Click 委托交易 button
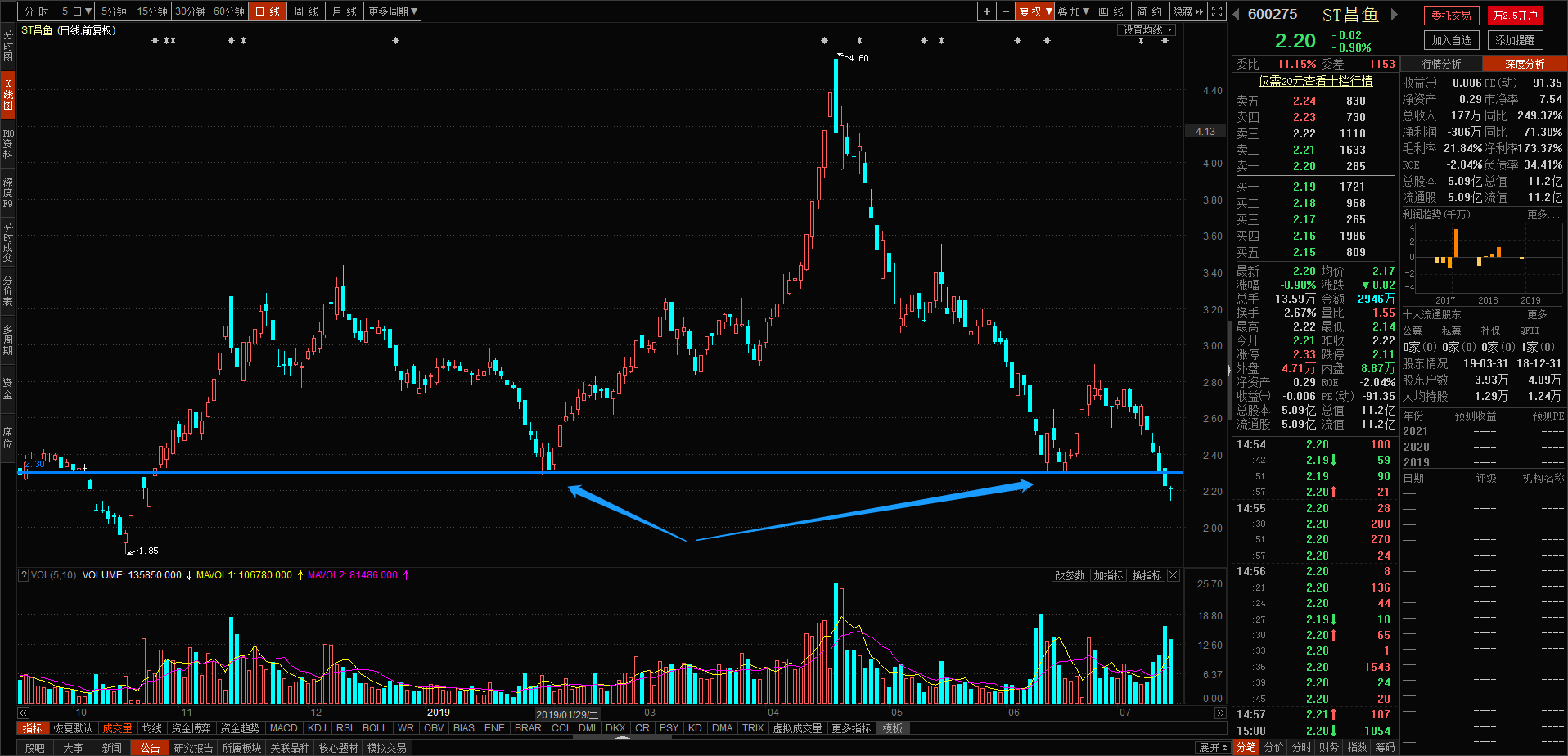The height and width of the screenshot is (756, 1568). 1451,16
